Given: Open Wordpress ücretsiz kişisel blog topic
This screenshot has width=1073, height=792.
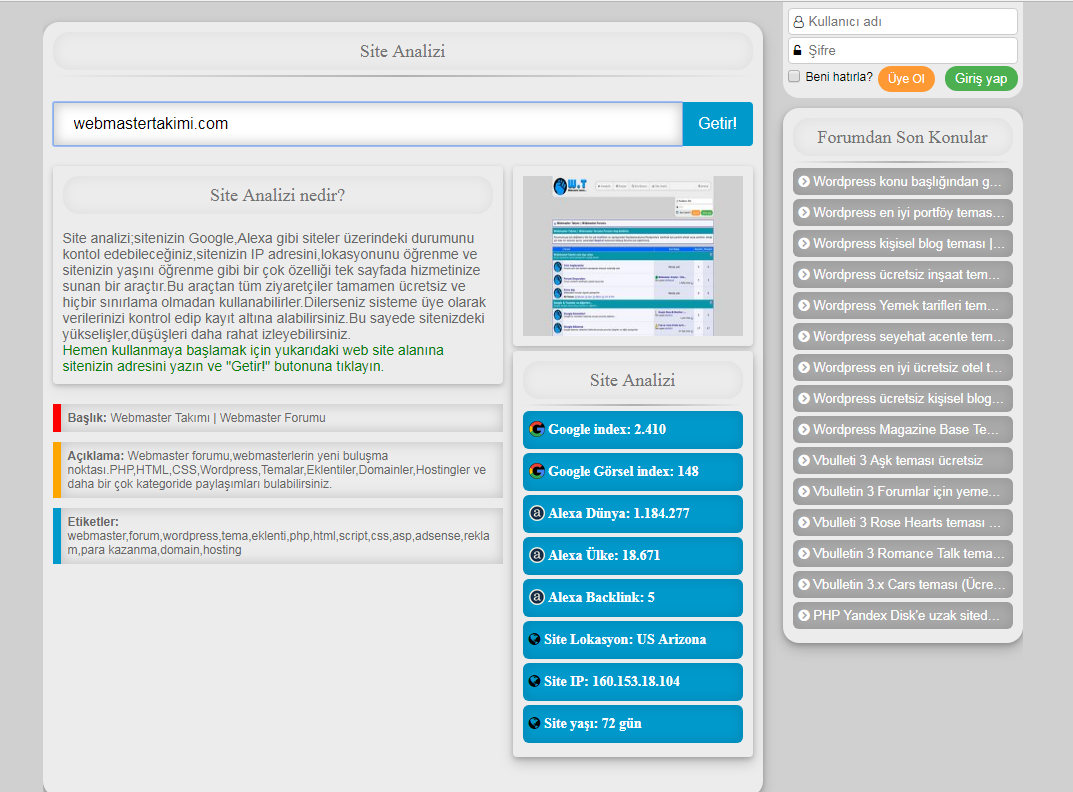Looking at the screenshot, I should 903,398.
